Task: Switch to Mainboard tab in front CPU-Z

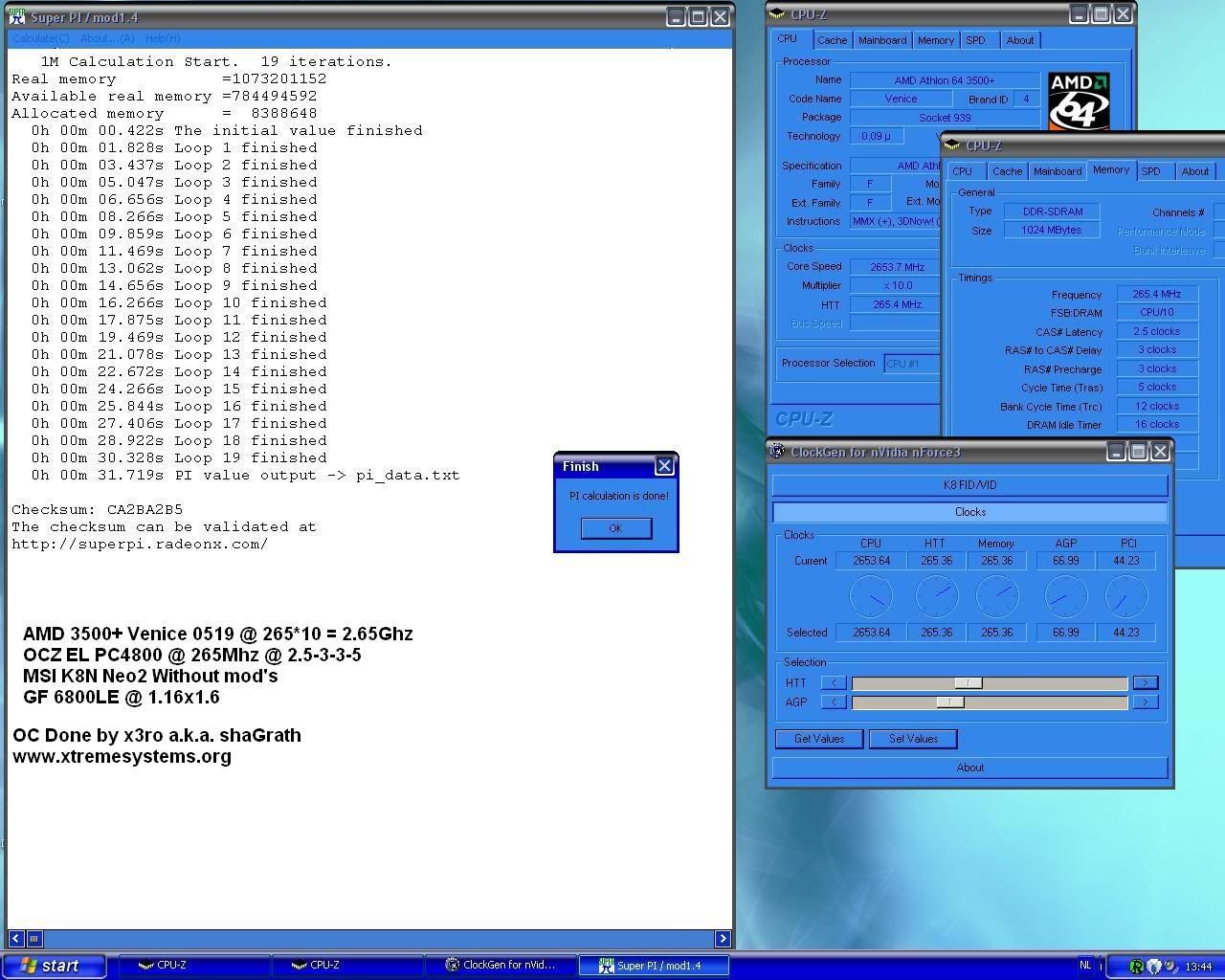Action: 1058,171
